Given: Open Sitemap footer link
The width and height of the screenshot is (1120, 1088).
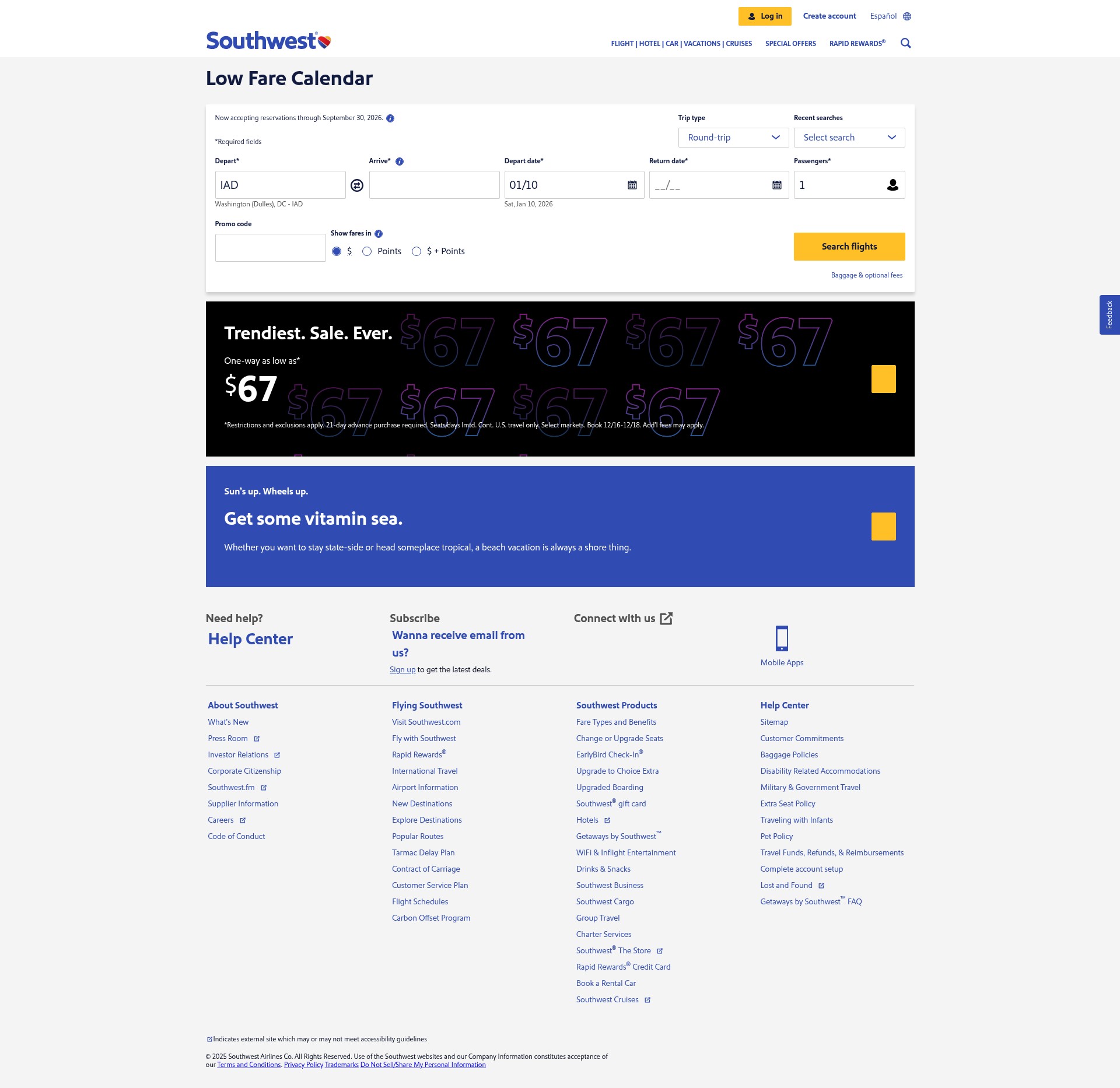Looking at the screenshot, I should pyautogui.click(x=774, y=722).
